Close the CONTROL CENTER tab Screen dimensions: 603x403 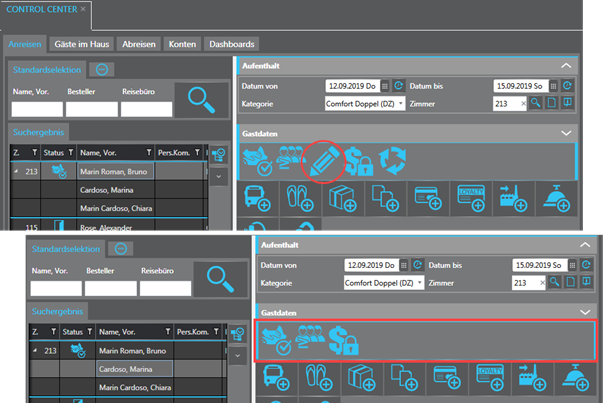pyautogui.click(x=84, y=8)
